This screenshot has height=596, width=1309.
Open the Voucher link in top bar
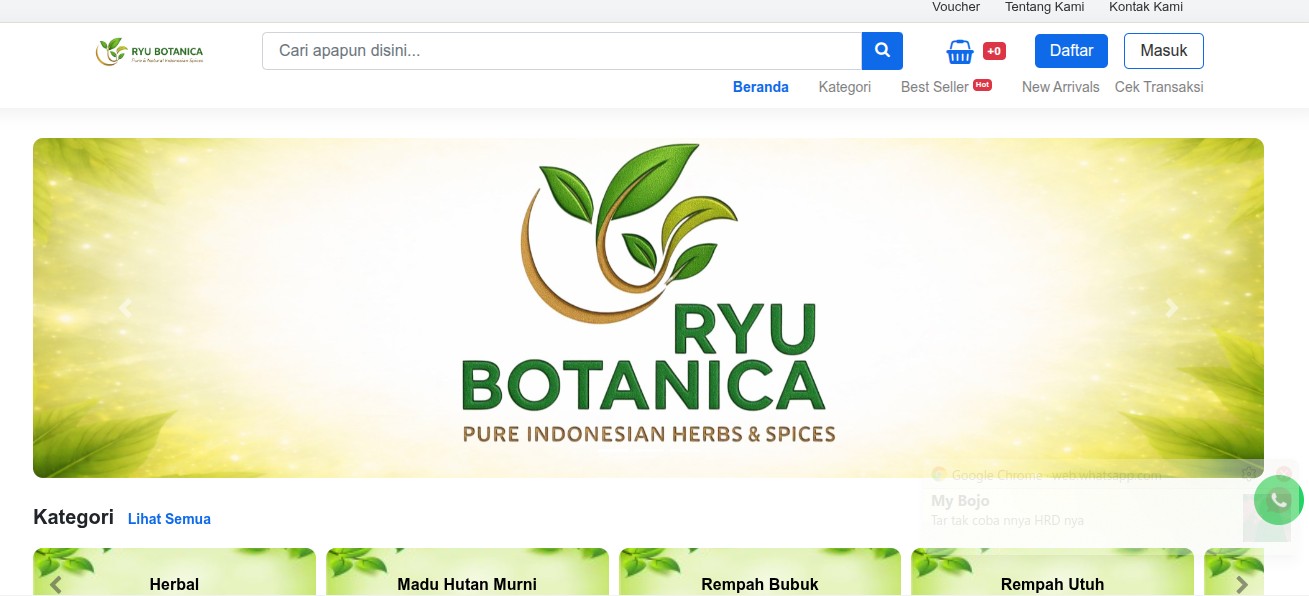956,7
